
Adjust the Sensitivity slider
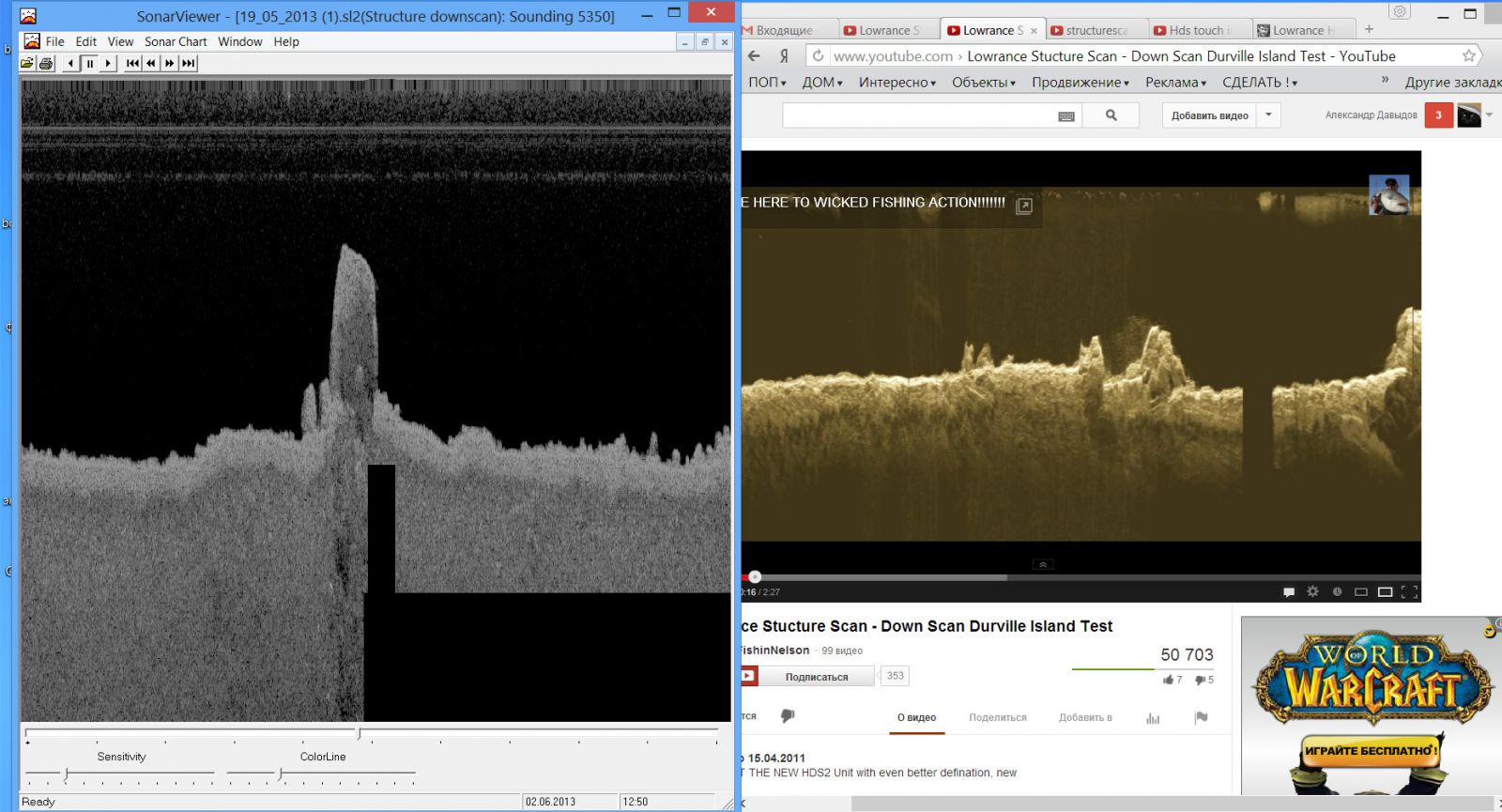tap(67, 774)
